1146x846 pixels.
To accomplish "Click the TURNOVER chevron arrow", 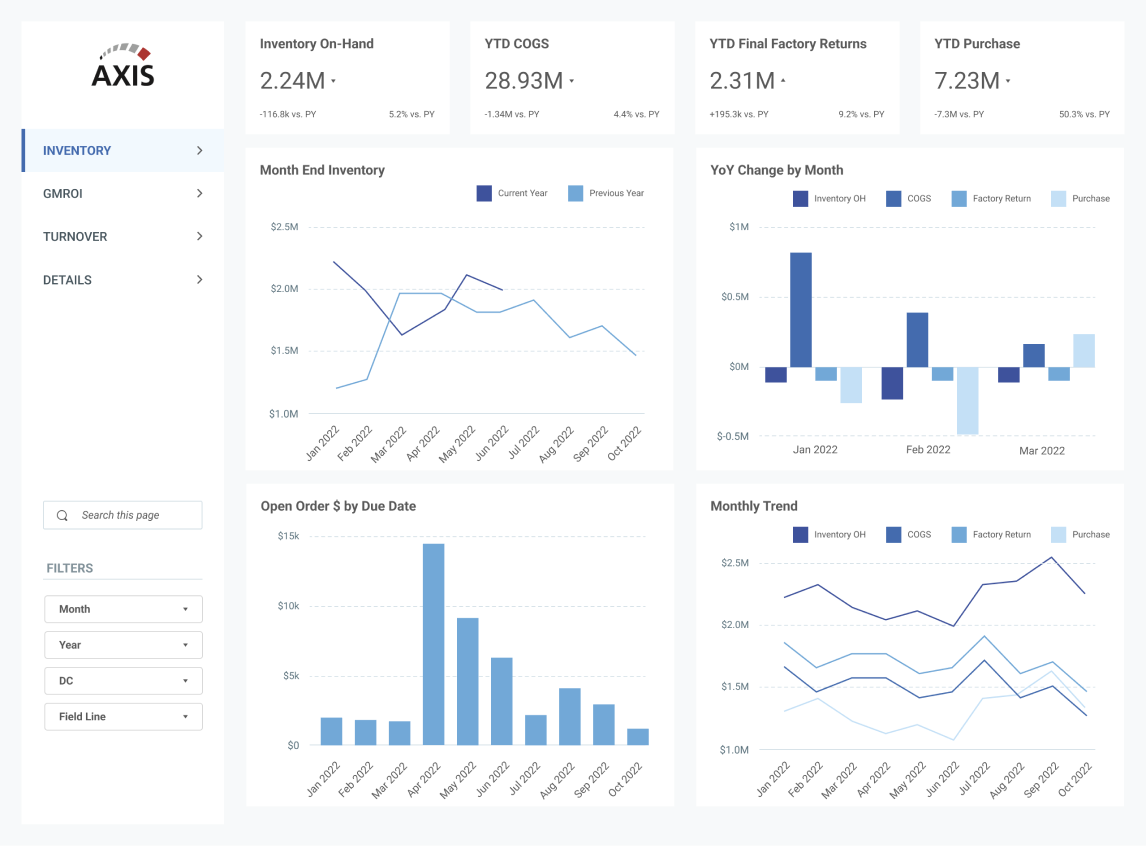I will pos(200,237).
